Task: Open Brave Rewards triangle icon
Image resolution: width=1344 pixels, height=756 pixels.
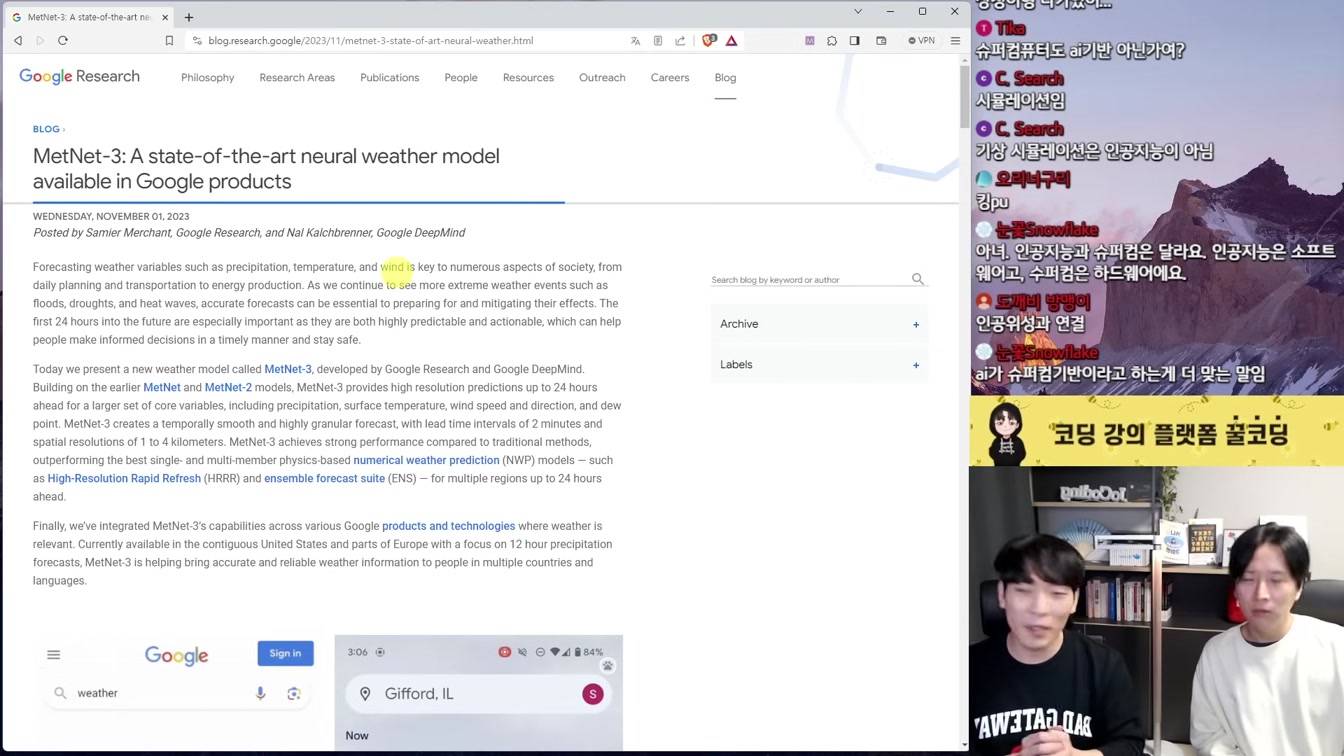Action: [x=732, y=41]
